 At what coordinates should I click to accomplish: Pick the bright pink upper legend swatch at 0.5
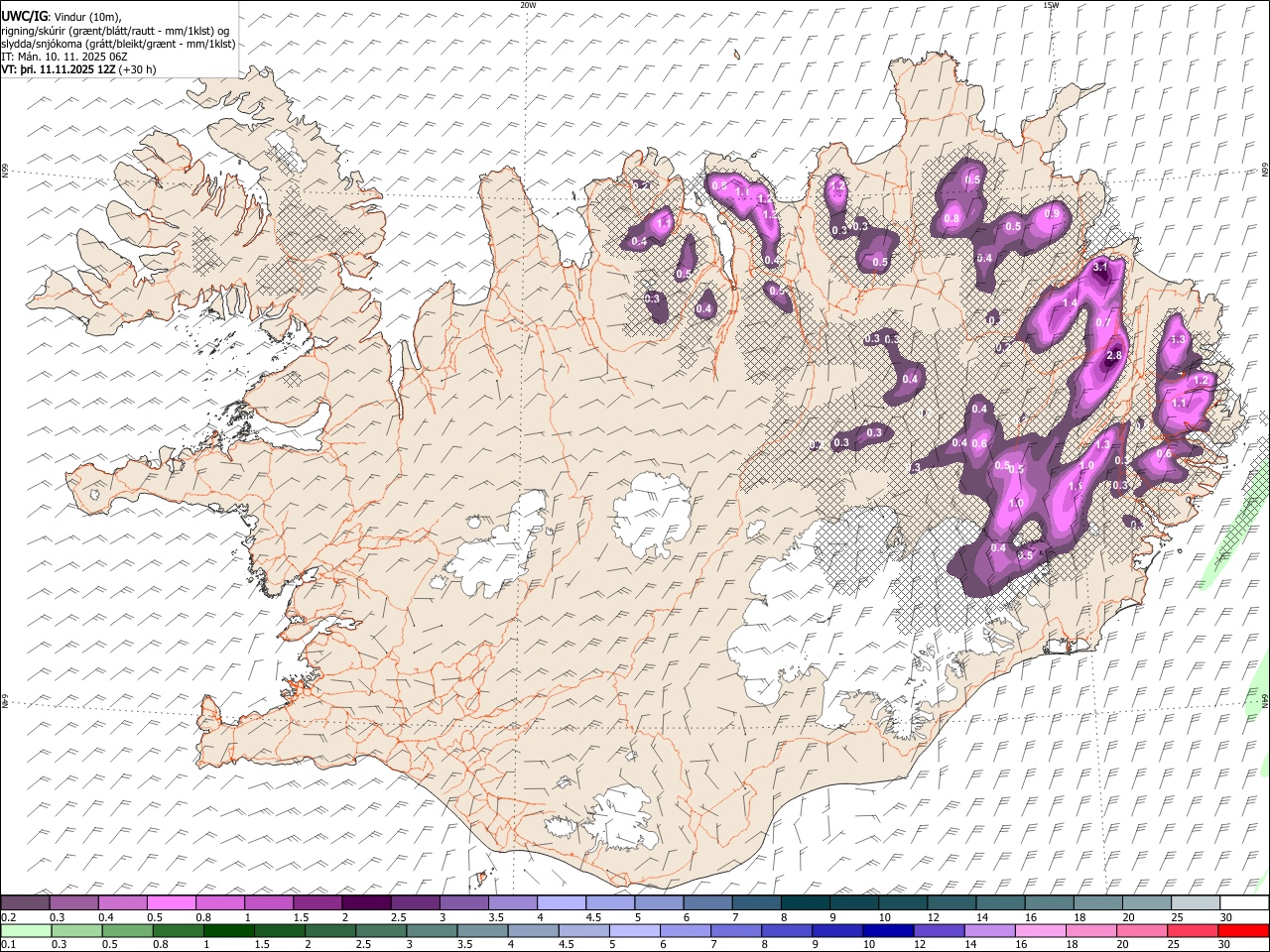click(x=171, y=903)
